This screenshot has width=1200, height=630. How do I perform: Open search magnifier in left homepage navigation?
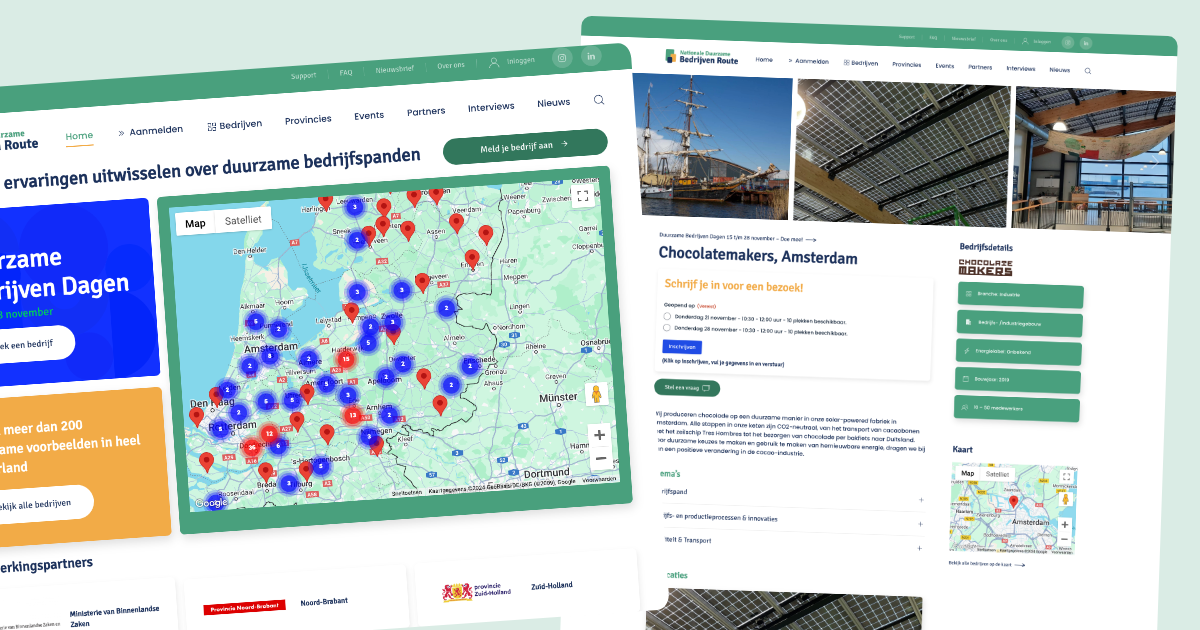pyautogui.click(x=599, y=100)
